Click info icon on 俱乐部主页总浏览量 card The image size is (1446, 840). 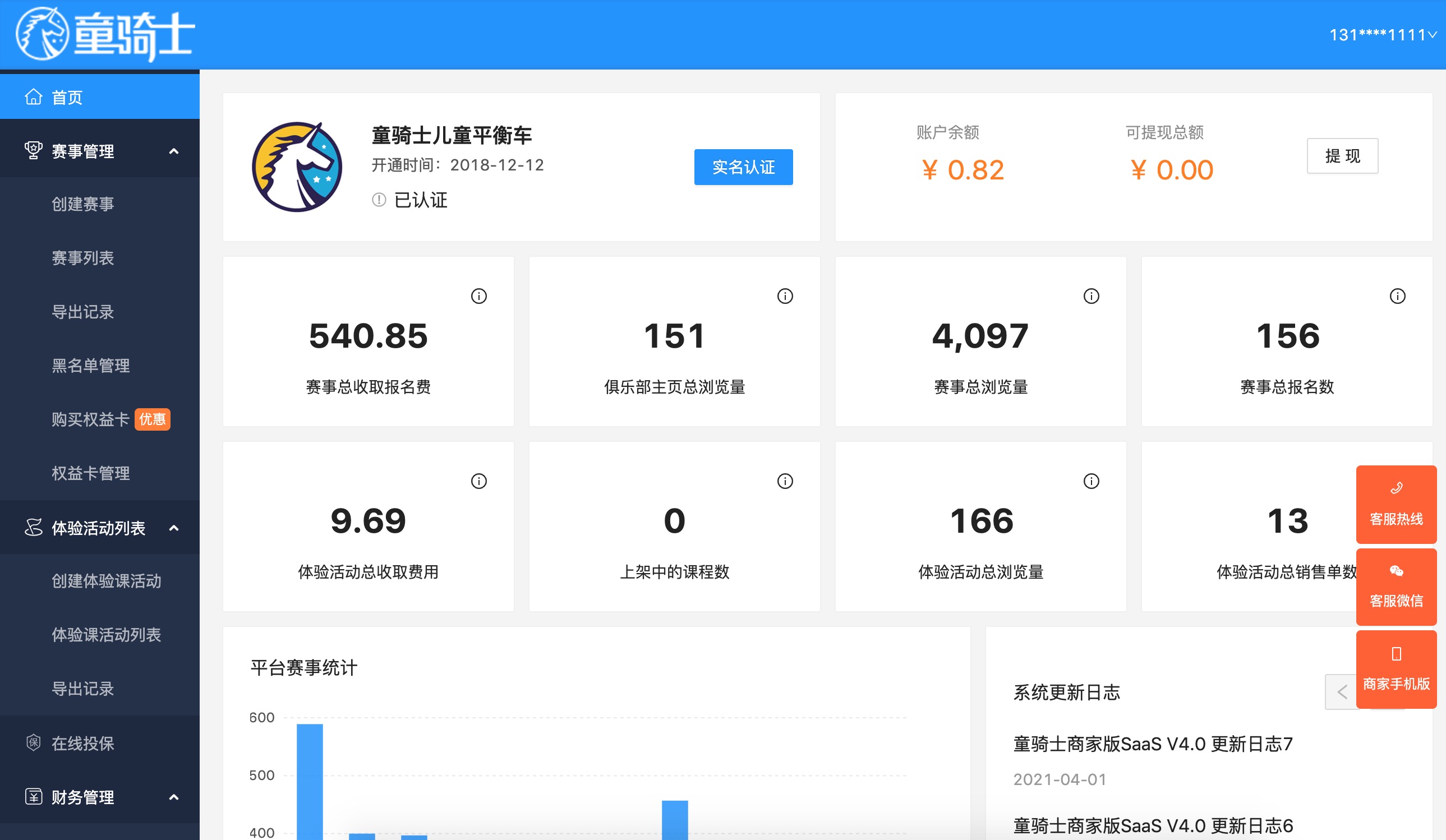coord(786,296)
